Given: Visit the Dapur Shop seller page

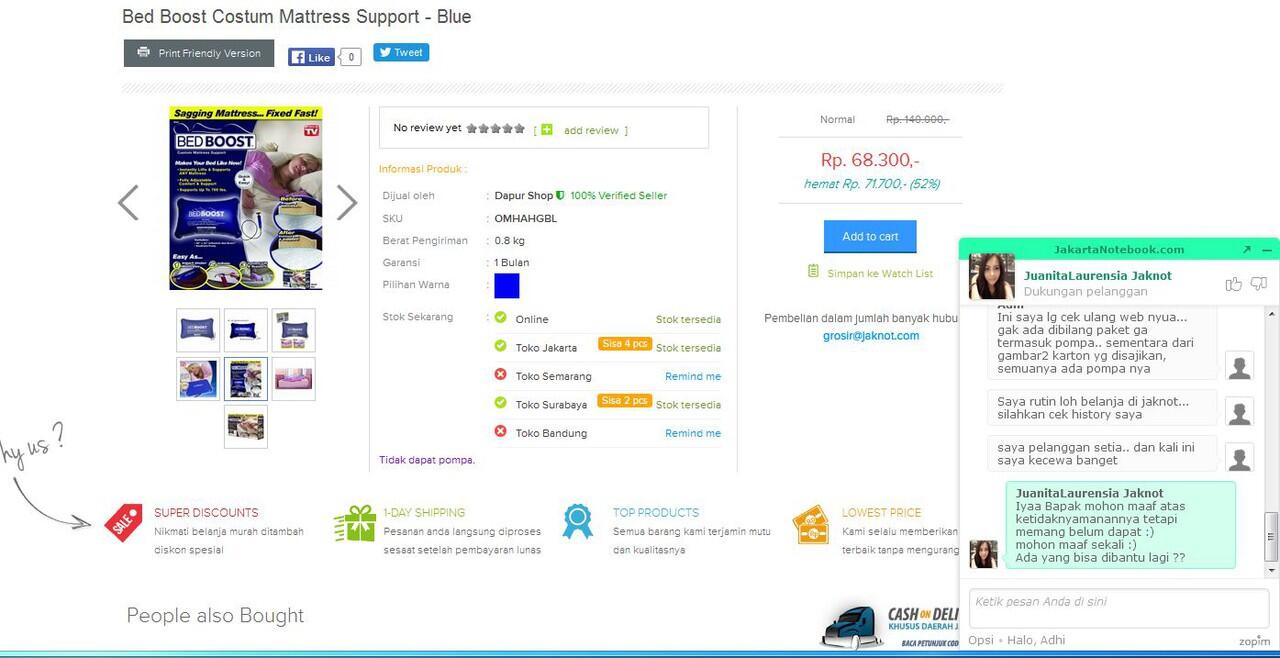Looking at the screenshot, I should click(524, 195).
